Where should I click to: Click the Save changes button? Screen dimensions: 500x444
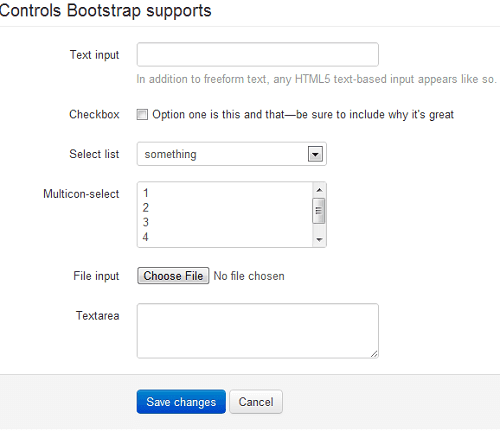[181, 402]
